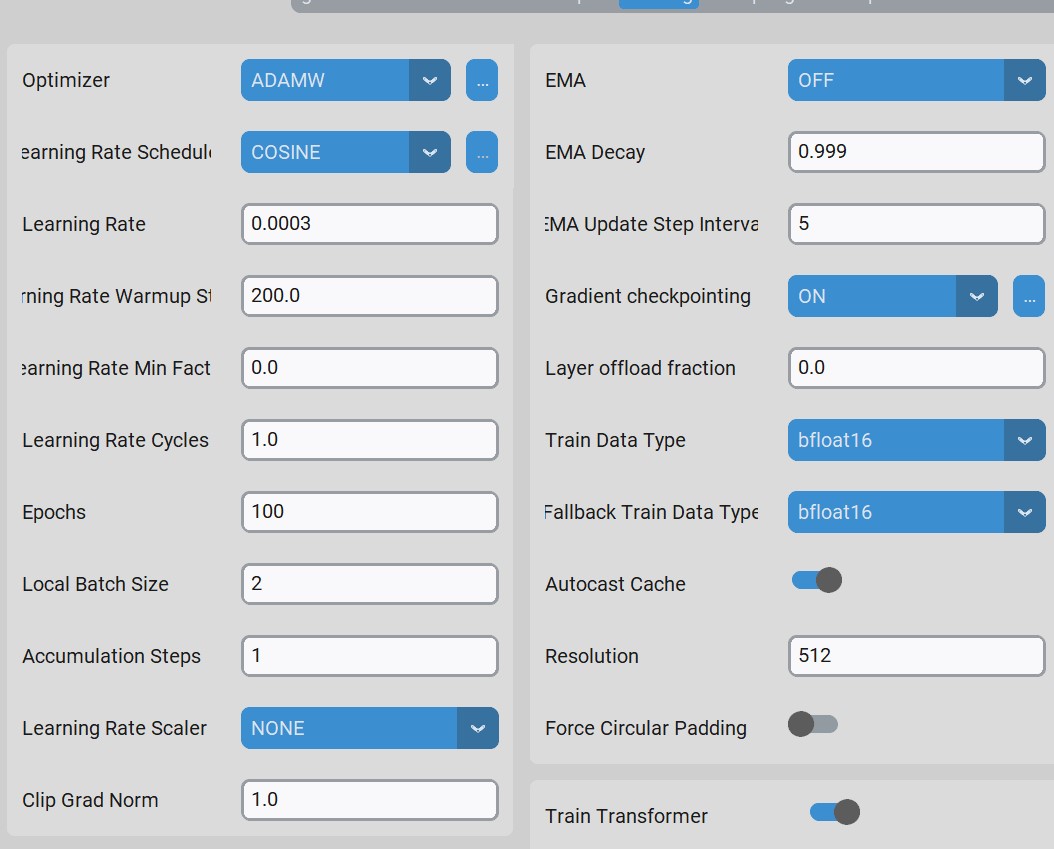Open the Optimizer ADAMW dropdown
This screenshot has height=849, width=1054.
(346, 80)
